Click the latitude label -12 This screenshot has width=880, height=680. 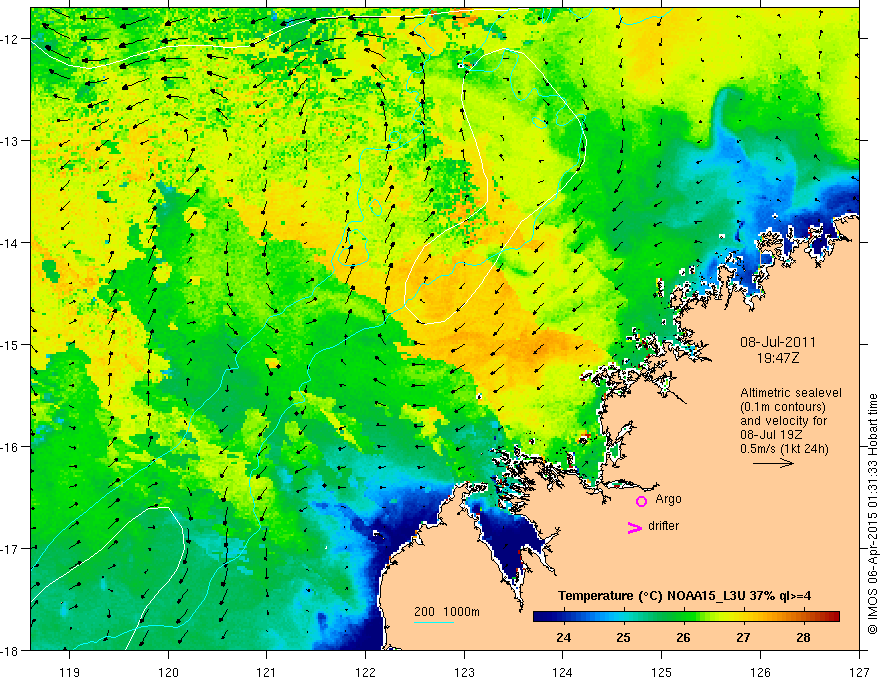coord(10,39)
